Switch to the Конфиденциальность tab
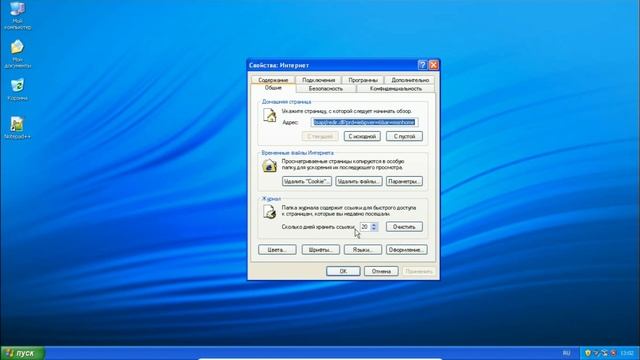This screenshot has width=640, height=360. 396,89
